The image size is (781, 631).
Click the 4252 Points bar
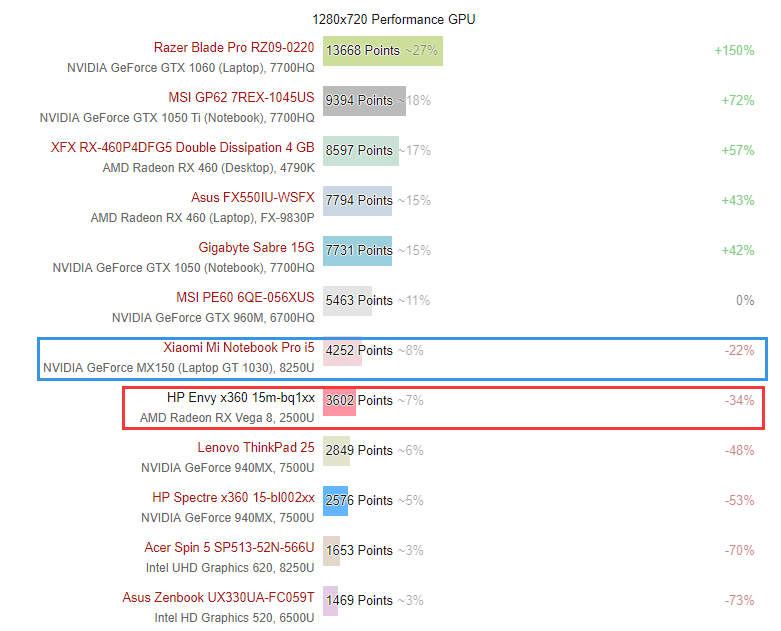[x=342, y=351]
